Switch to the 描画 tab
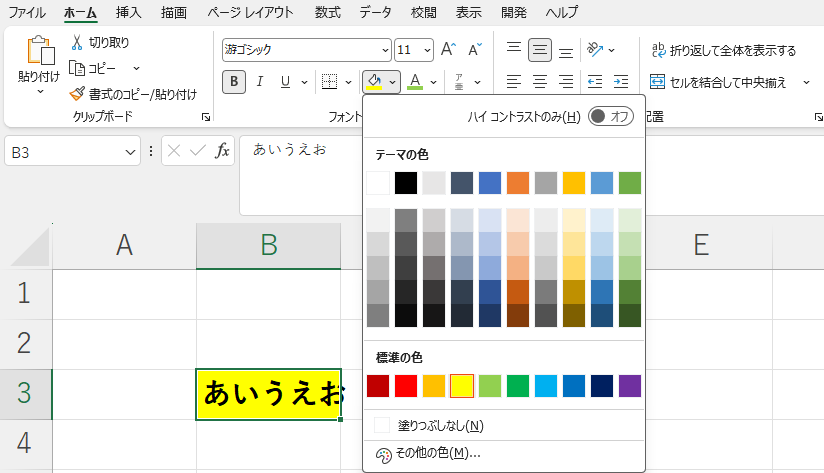The height and width of the screenshot is (473, 824). tap(173, 13)
